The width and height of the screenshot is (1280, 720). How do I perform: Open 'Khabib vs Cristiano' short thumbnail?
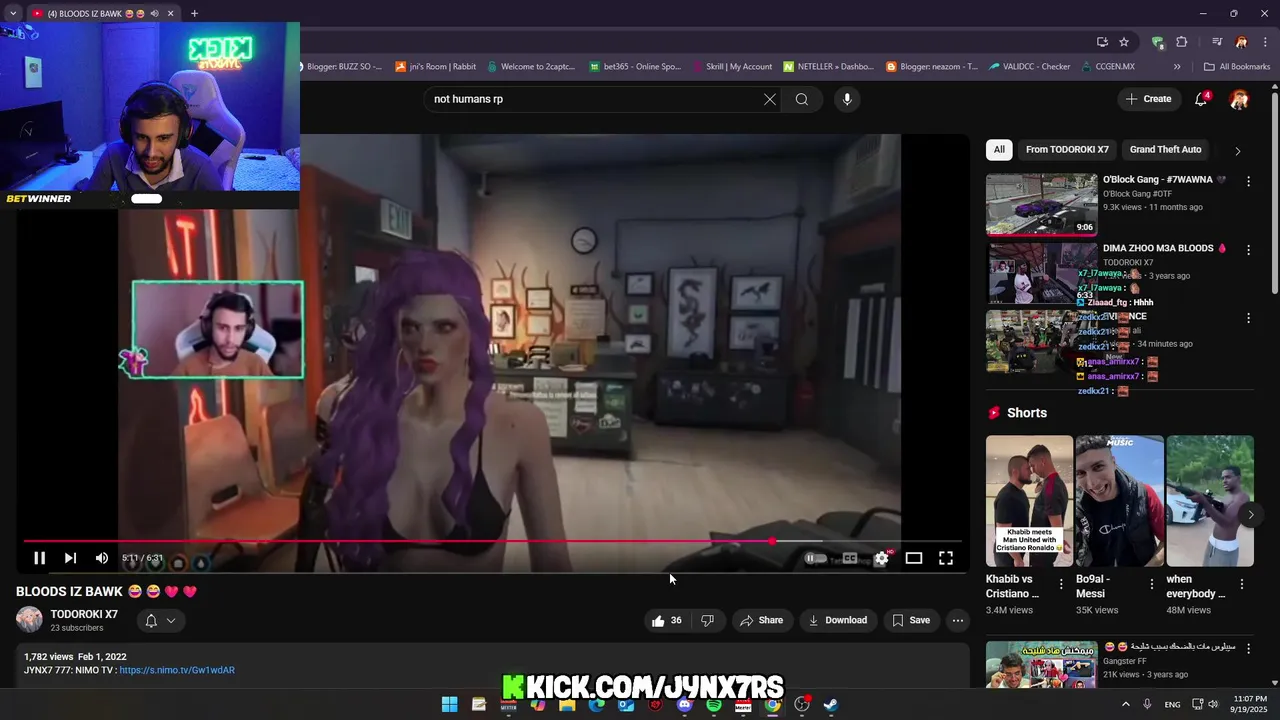tap(1029, 501)
